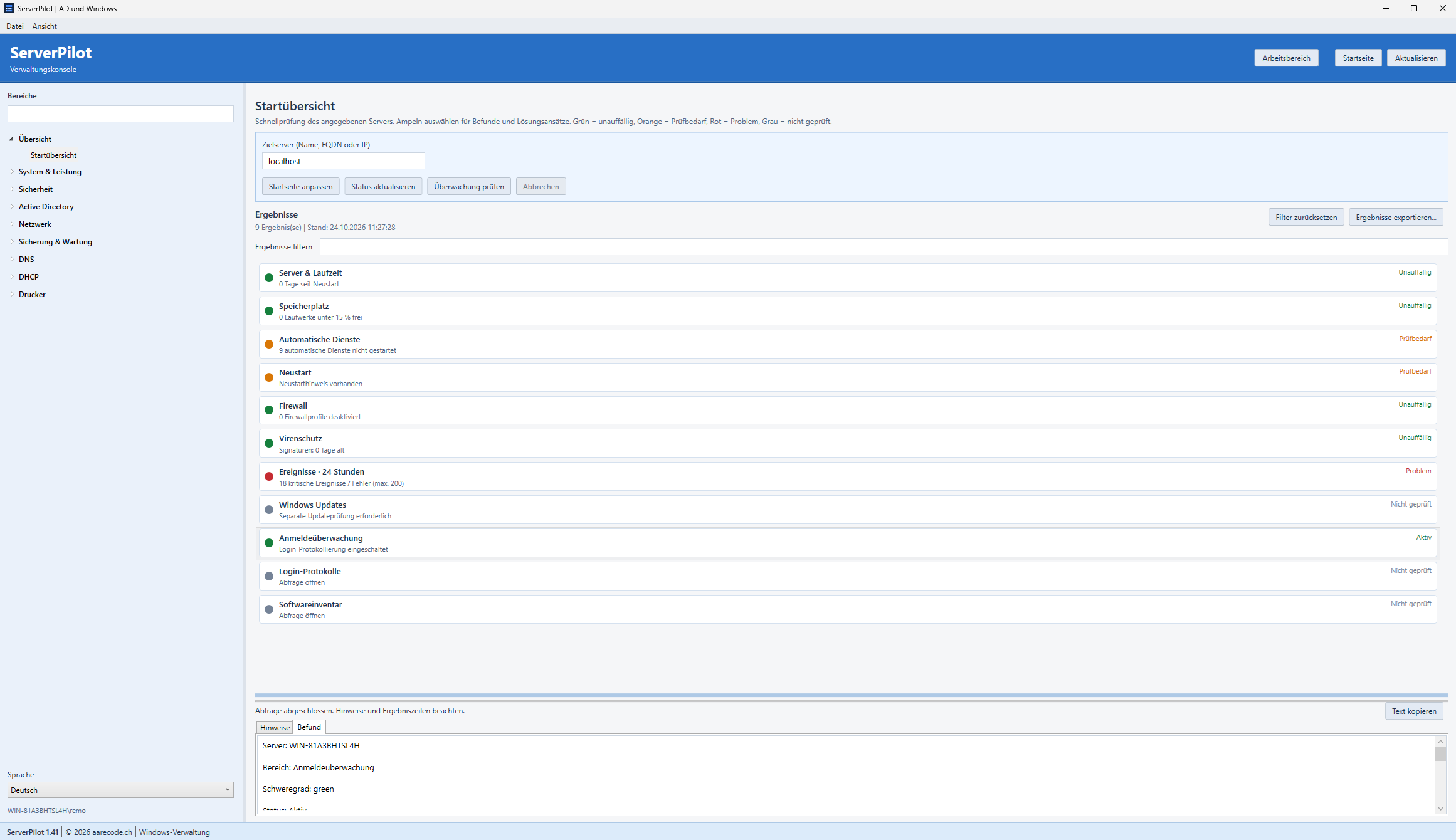Screen dimensions: 1456x840
Task: Focus the Ergebnisse filtern input field
Action: click(884, 247)
